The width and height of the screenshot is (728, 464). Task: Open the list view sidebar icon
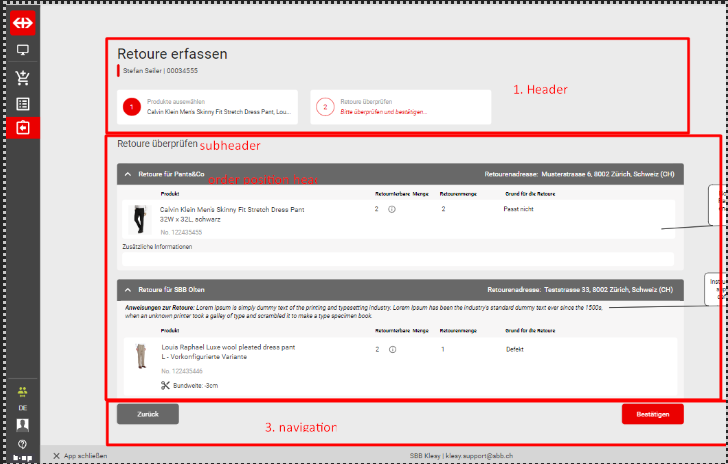click(x=22, y=103)
